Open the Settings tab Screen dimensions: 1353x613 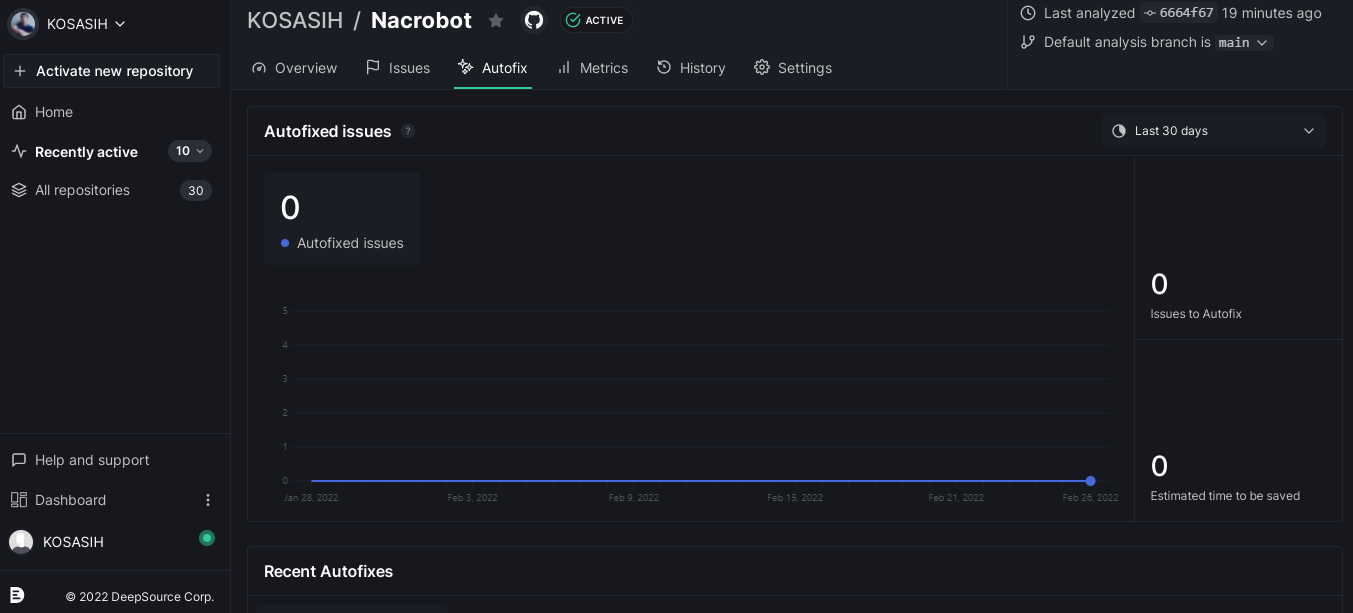tap(793, 68)
